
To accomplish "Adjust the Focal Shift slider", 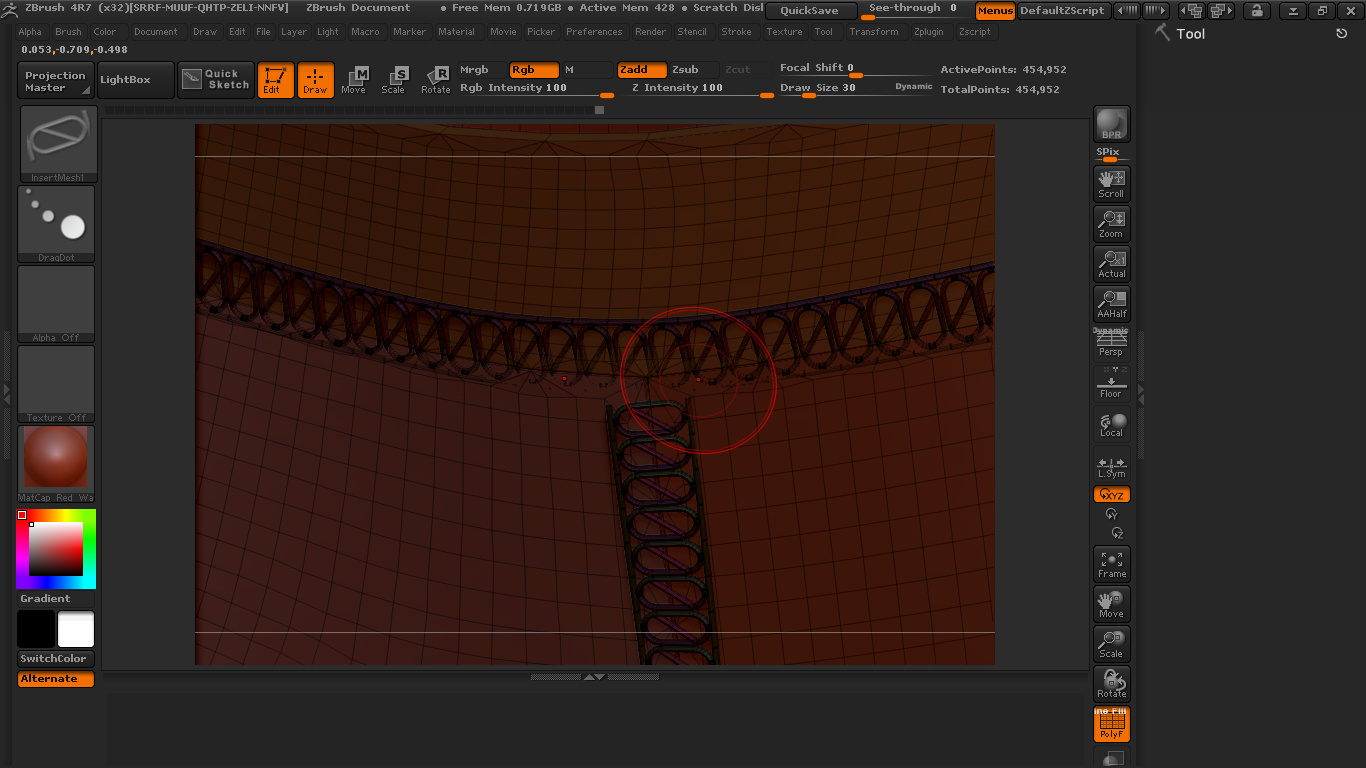I will (855, 69).
